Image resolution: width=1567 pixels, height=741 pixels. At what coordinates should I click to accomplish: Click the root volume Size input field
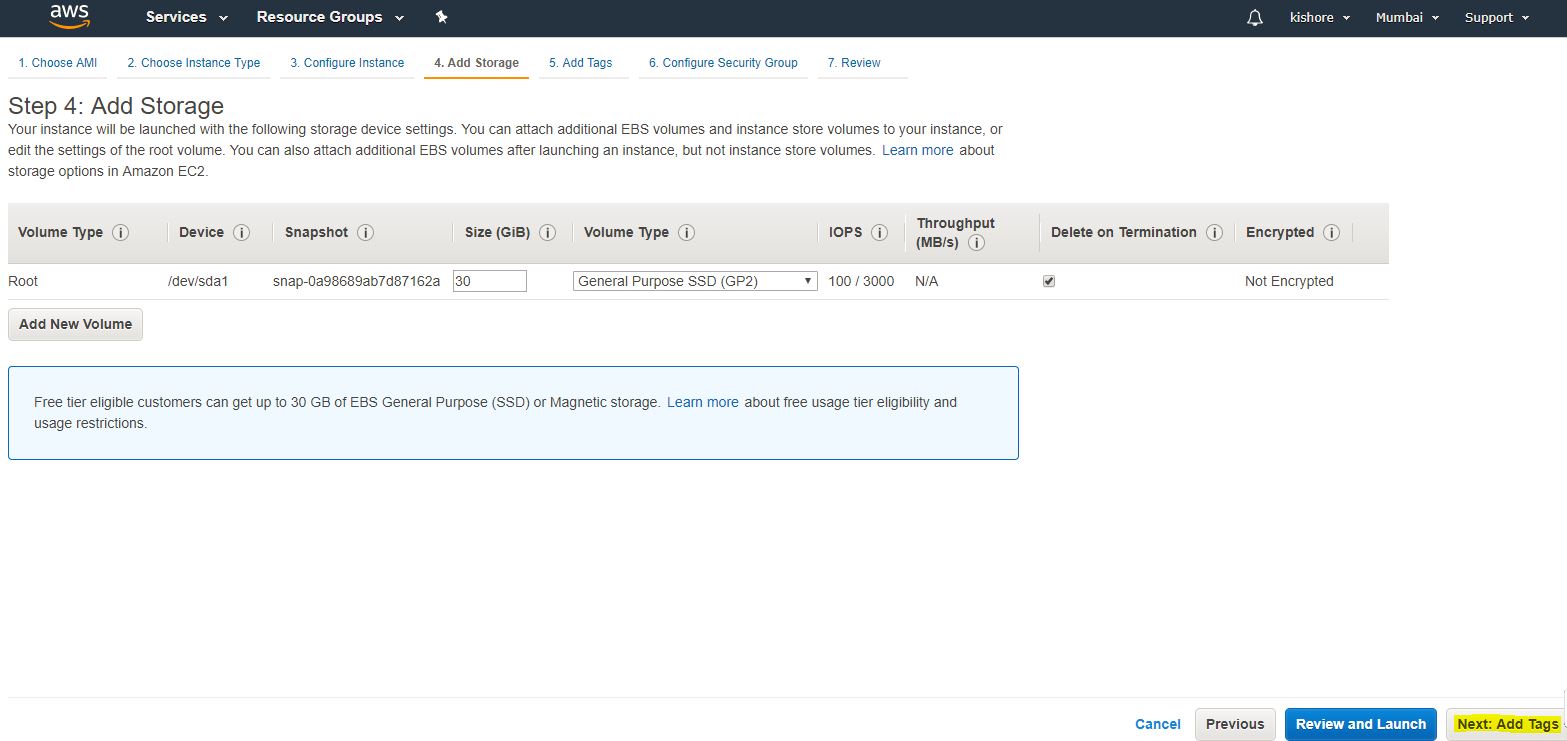(489, 281)
